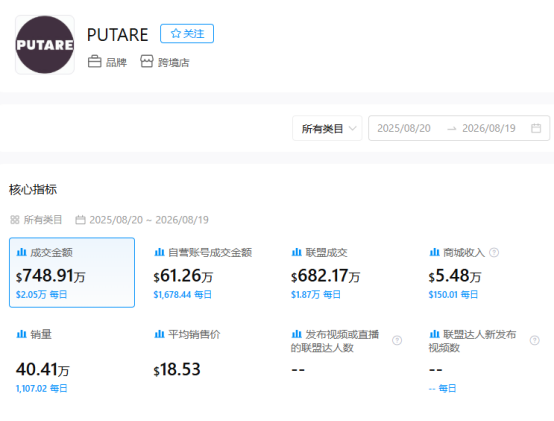This screenshot has width=554, height=421.
Task: Select the 自营账号成交金额 metric card
Action: click(210, 272)
